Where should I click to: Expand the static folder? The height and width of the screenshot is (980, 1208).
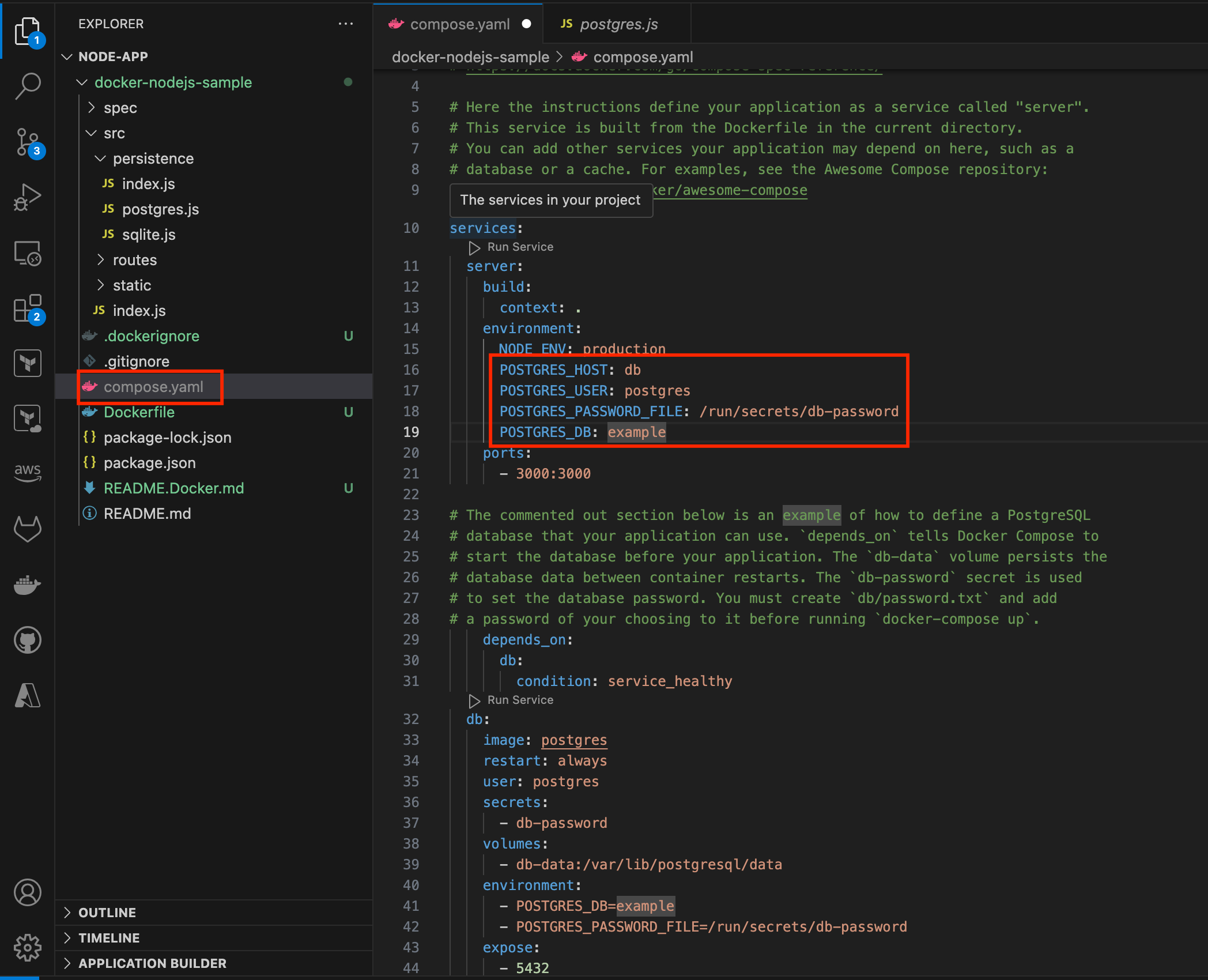click(x=100, y=285)
